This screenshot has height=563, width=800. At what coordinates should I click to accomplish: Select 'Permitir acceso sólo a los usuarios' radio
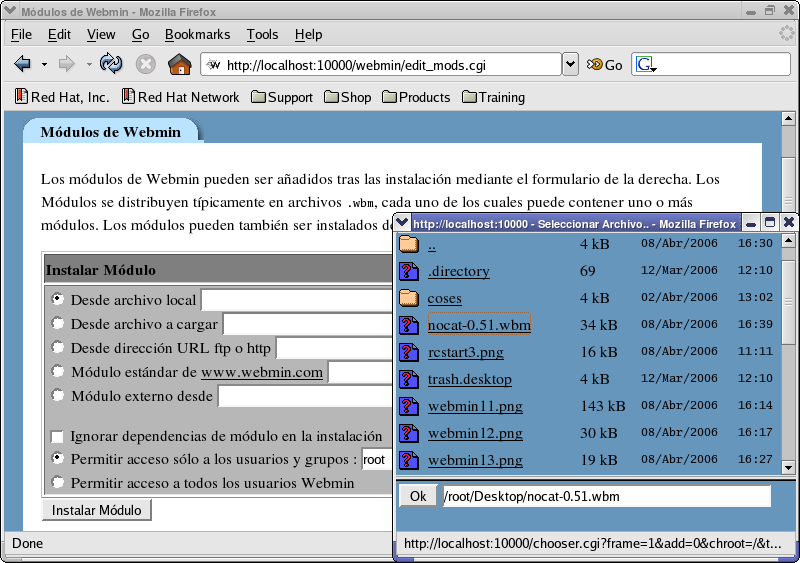58,458
